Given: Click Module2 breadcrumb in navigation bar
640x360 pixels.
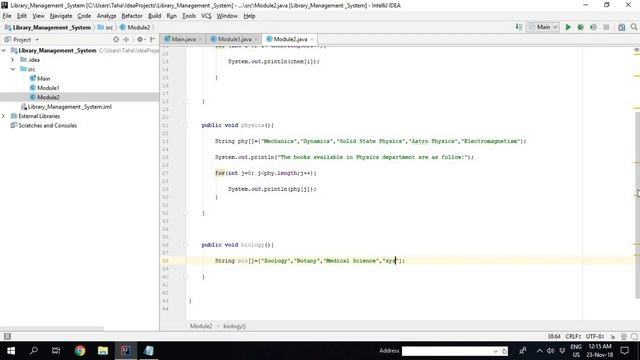Looking at the screenshot, I should 135,27.
